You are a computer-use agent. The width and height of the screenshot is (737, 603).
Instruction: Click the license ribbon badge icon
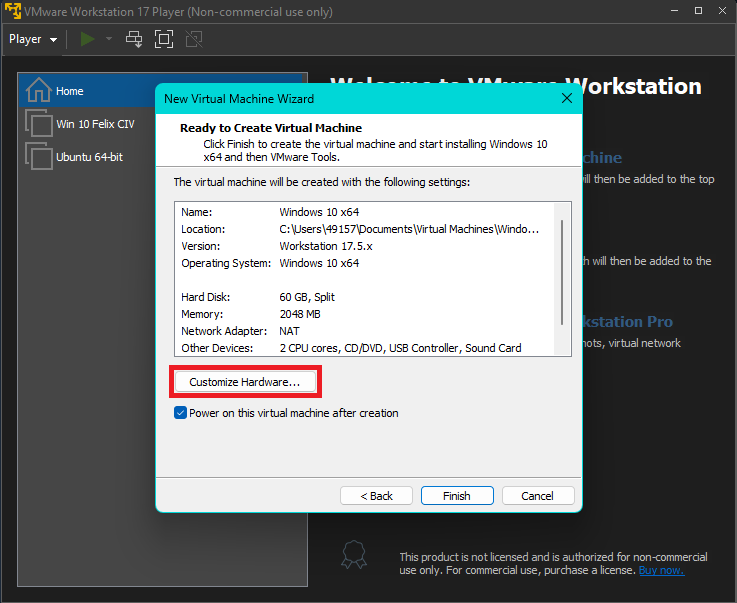(x=353, y=555)
